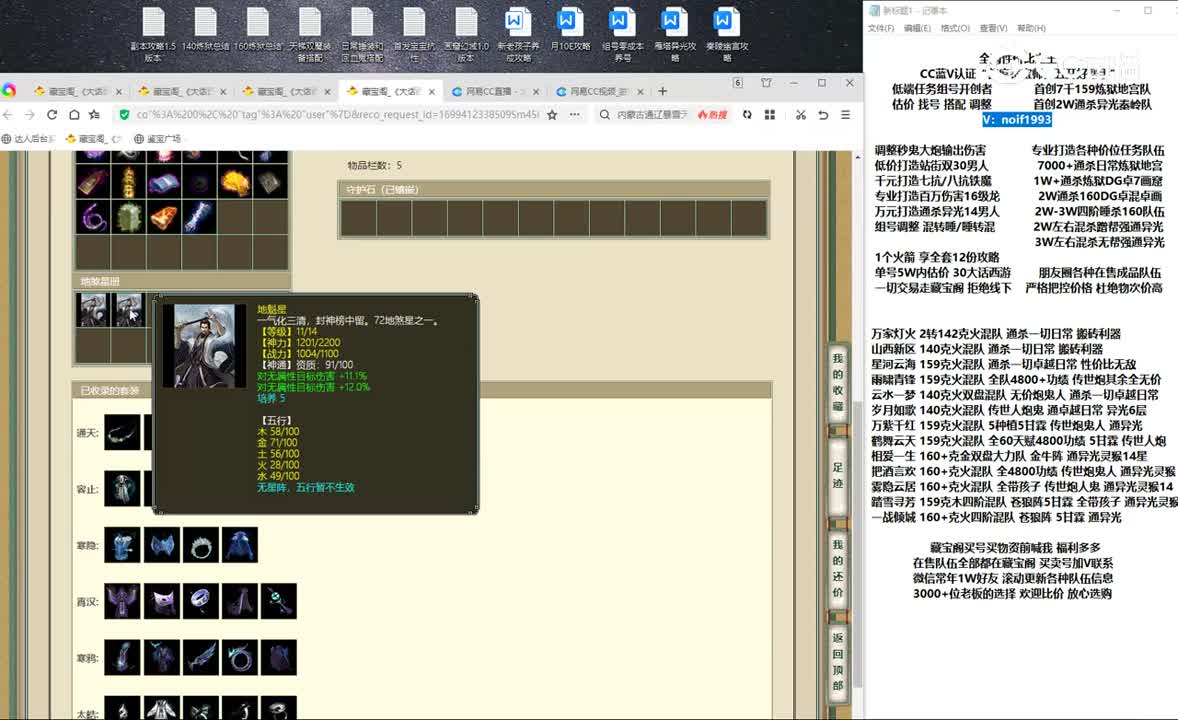The image size is (1178, 720).
Task: Click the 寒隐 set ring item
Action: pos(201,545)
